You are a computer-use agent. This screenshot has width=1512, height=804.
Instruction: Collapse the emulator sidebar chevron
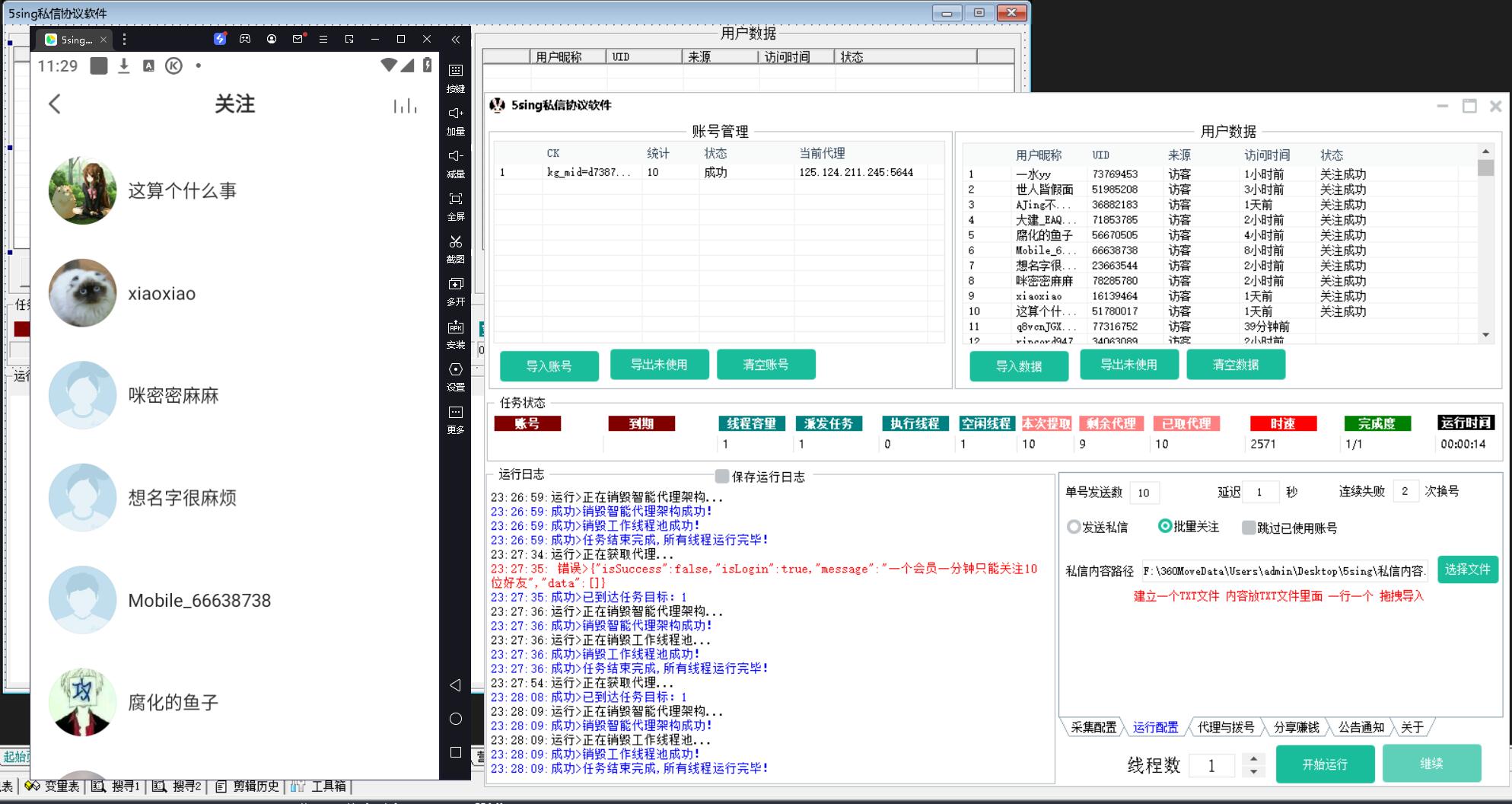[x=455, y=40]
